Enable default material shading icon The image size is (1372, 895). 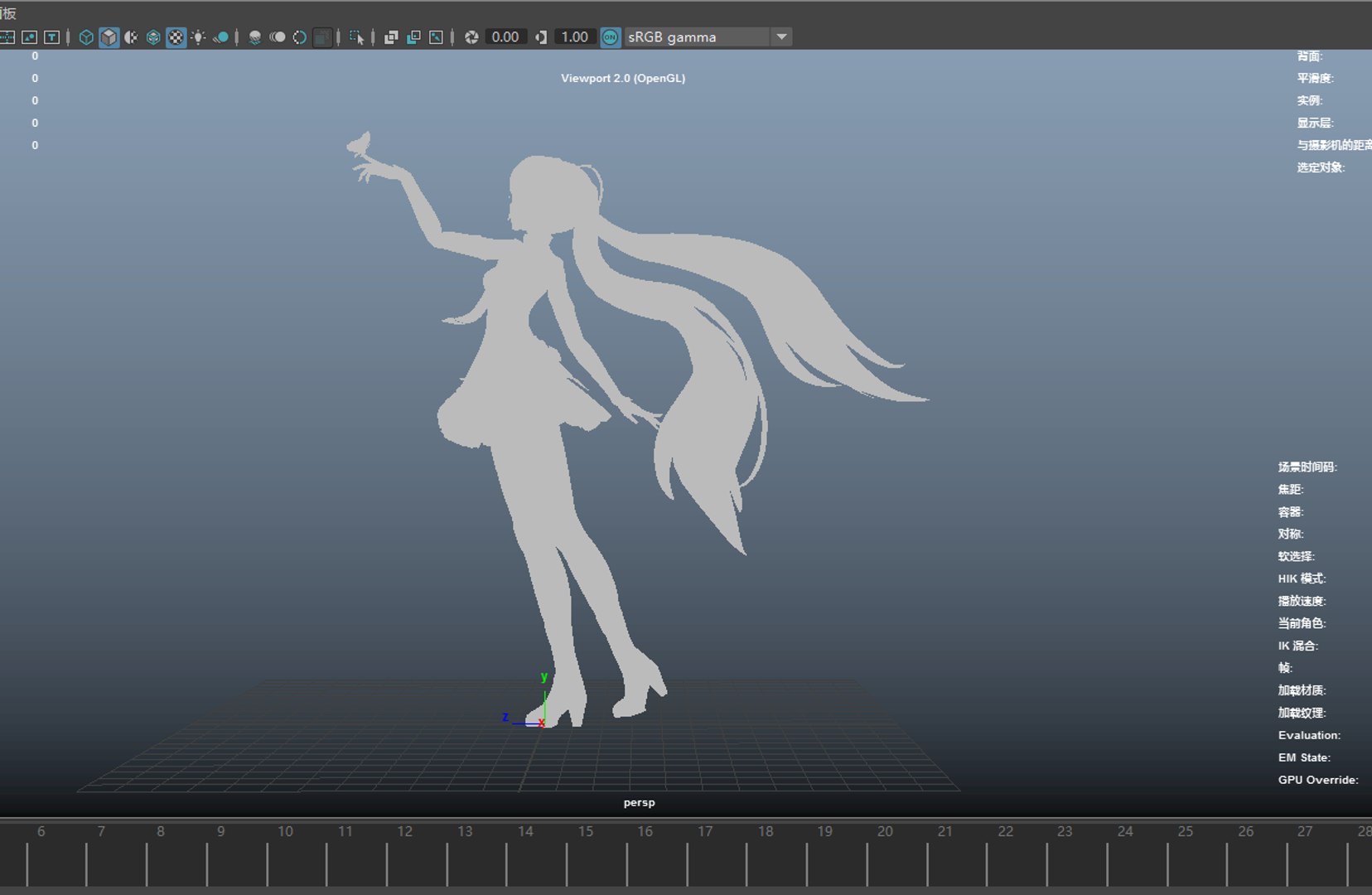pos(131,37)
